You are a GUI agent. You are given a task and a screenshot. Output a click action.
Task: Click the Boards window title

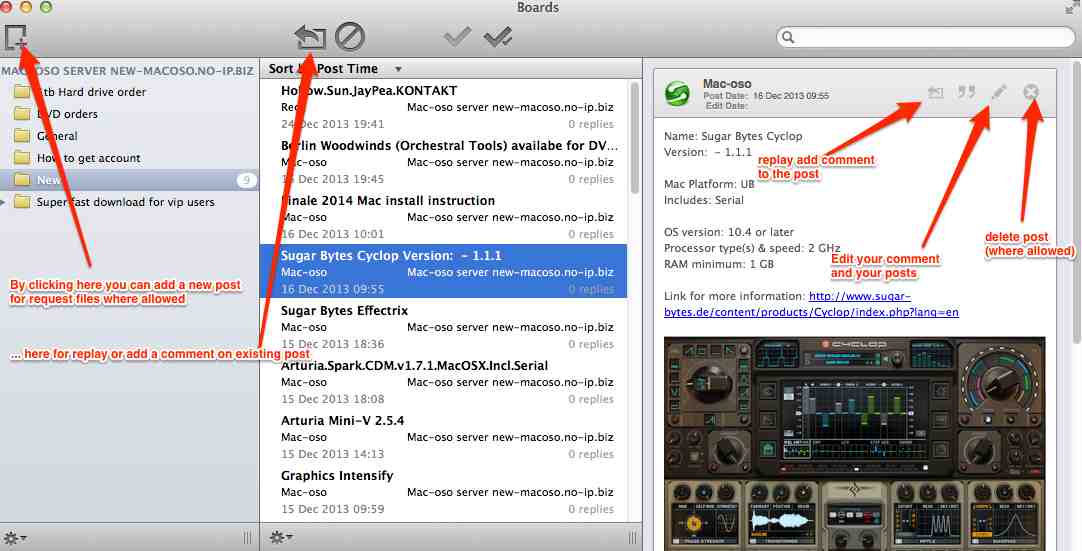point(538,8)
